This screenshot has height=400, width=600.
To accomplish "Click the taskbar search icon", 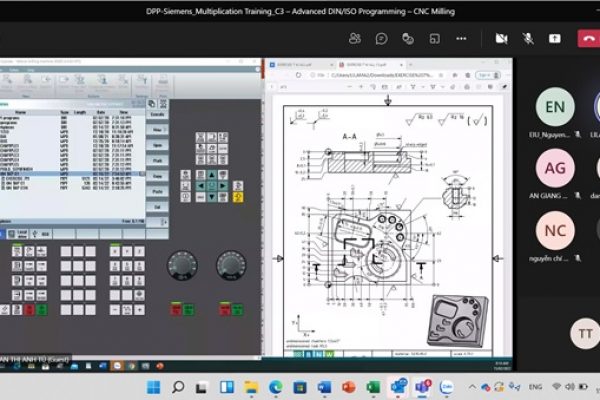I will [178, 387].
